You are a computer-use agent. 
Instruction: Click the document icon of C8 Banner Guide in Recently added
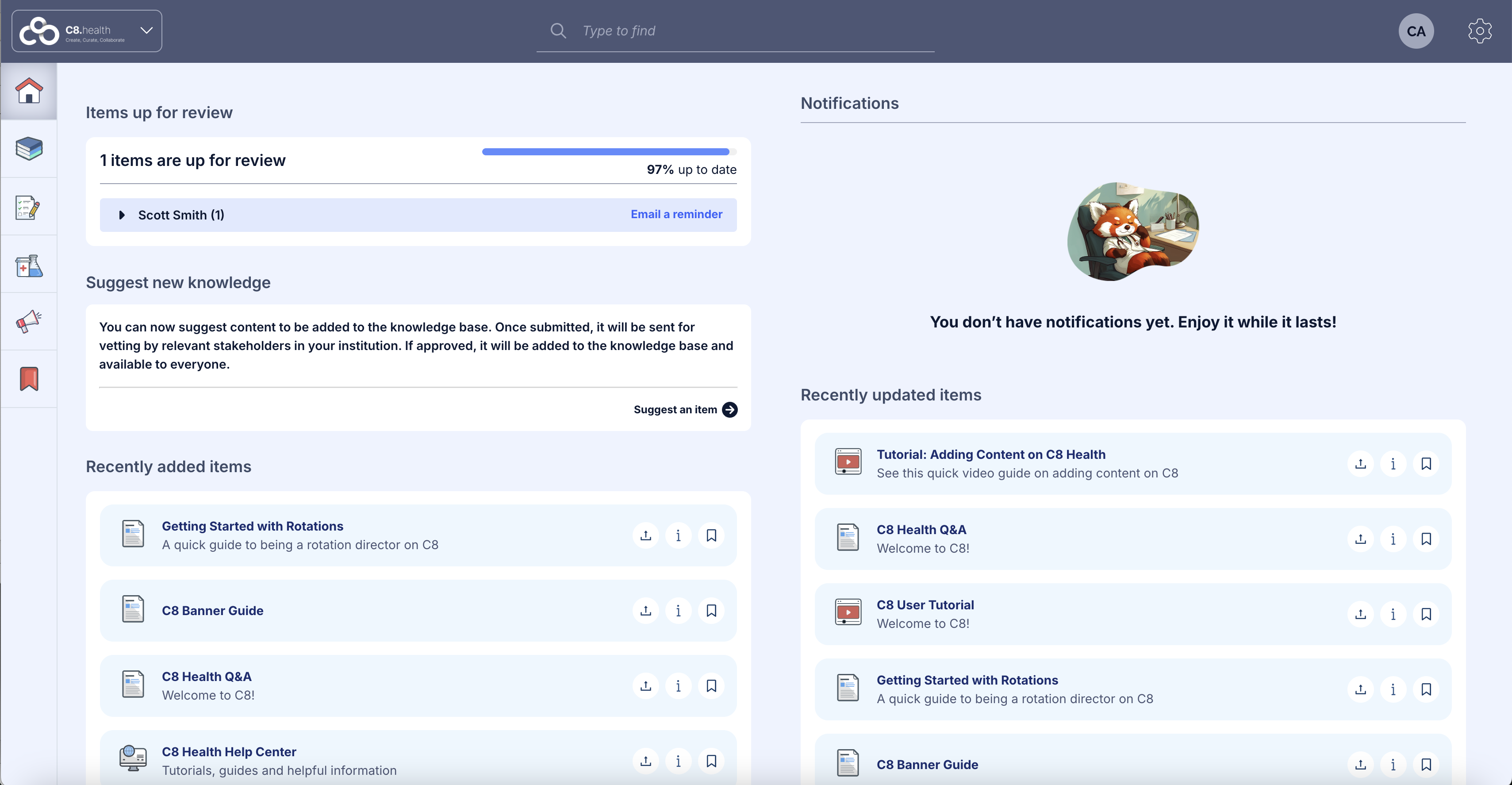coord(133,609)
